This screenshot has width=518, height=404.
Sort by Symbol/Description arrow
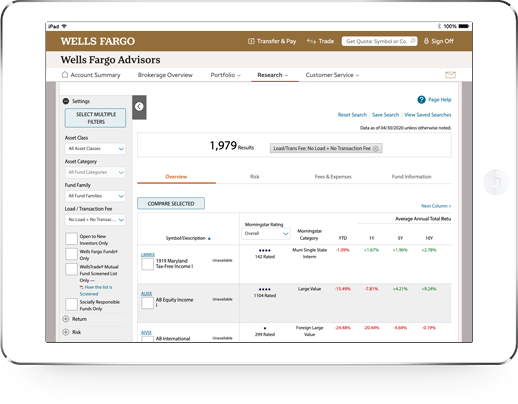(209, 238)
